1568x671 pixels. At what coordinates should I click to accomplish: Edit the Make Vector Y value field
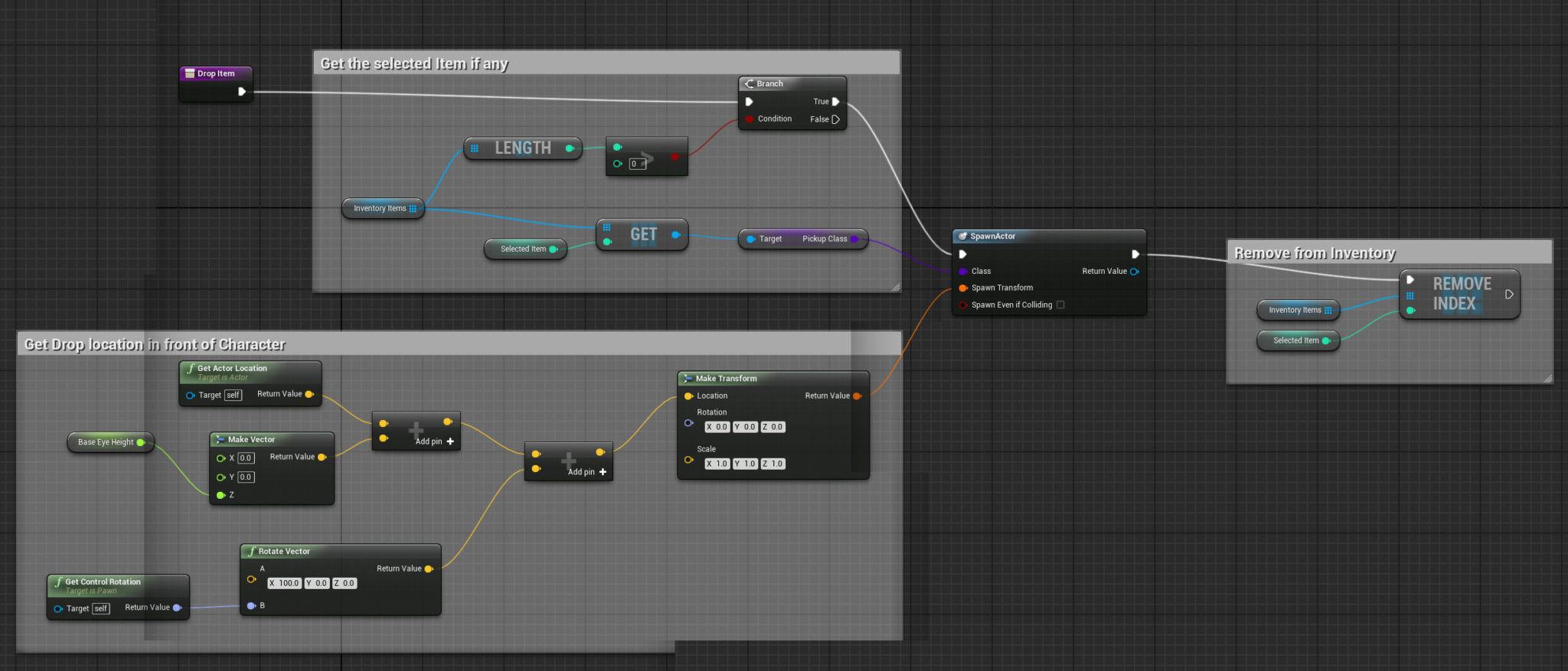[246, 477]
